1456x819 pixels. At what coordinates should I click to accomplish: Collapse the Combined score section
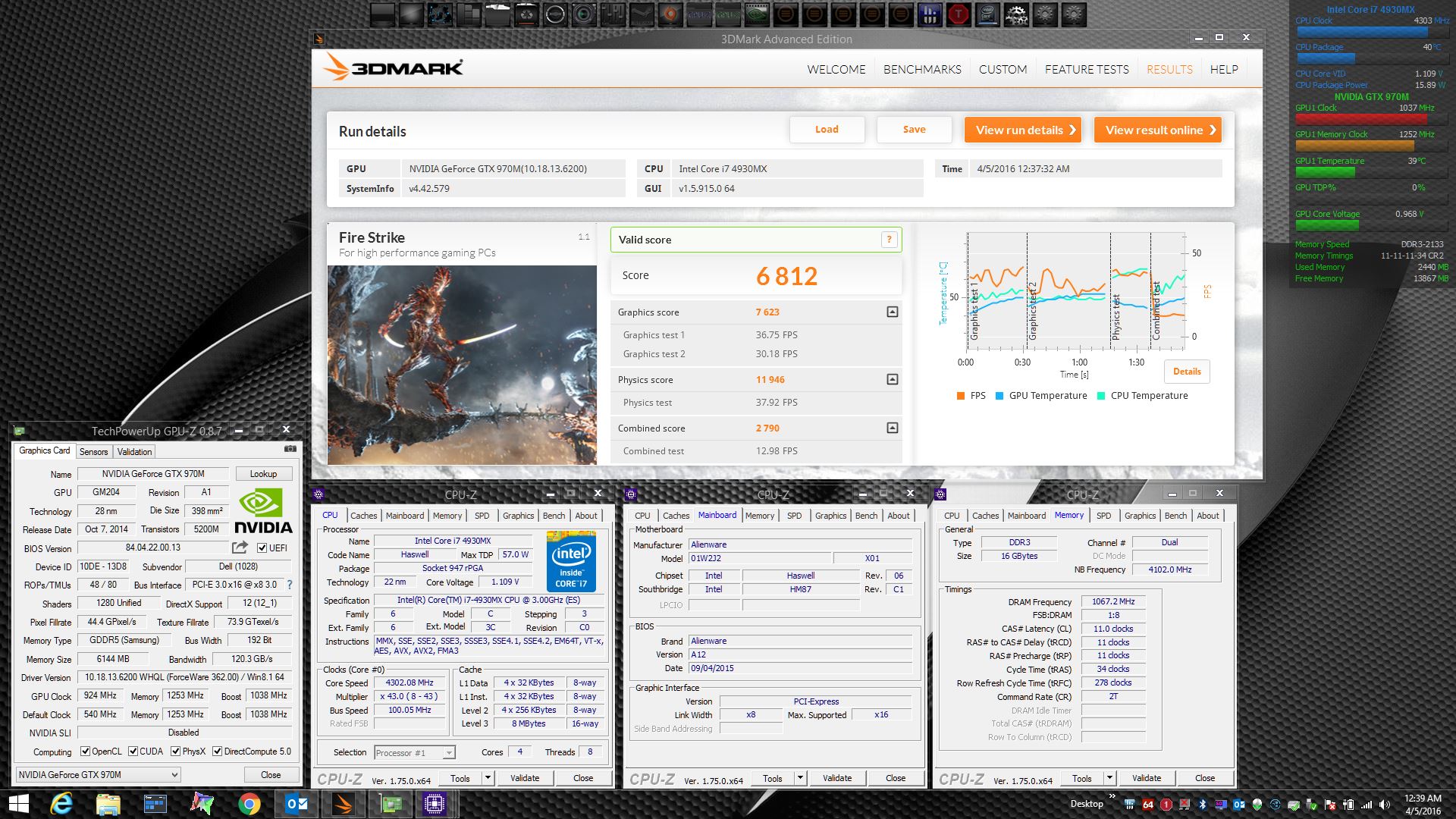tap(893, 428)
